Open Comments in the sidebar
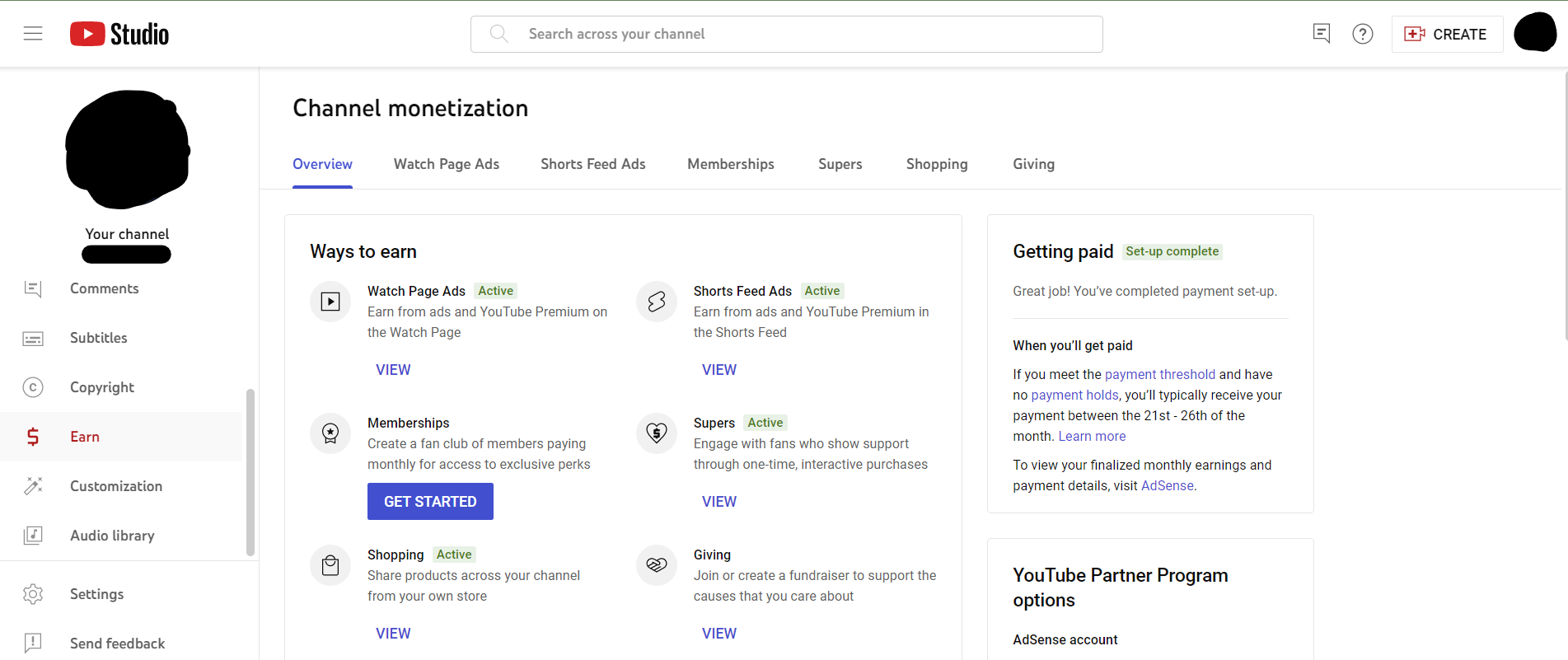Screen dimensions: 1568x660 (x=122, y=288)
